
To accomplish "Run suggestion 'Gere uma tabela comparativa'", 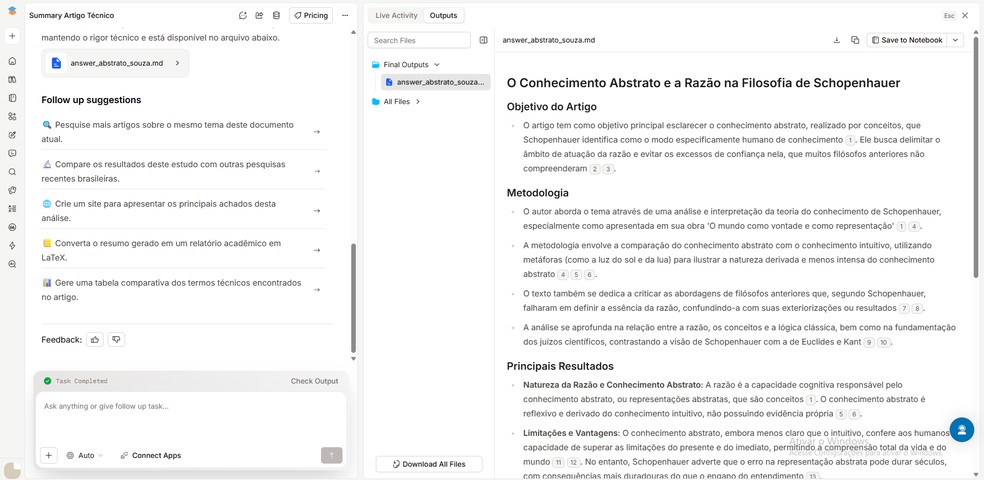I will click(183, 290).
